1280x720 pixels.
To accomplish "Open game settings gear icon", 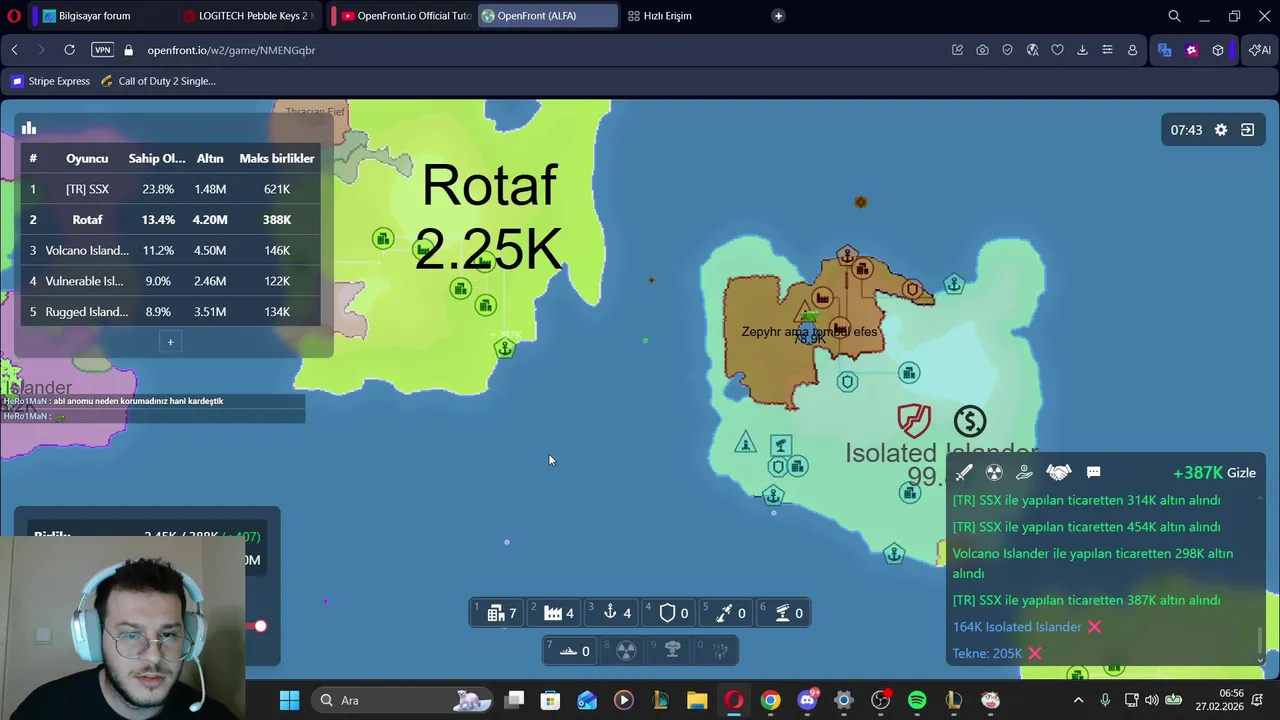I will click(x=1221, y=130).
